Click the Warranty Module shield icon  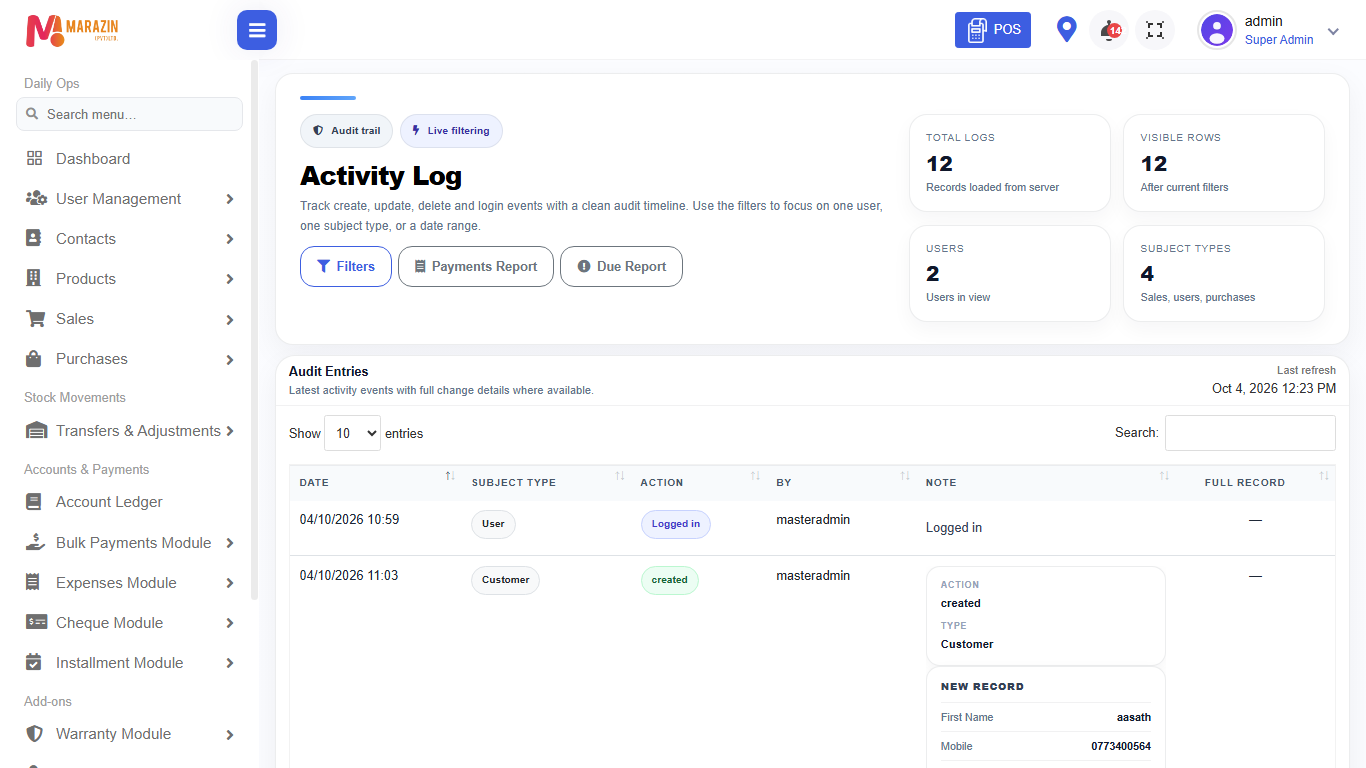[x=35, y=734]
